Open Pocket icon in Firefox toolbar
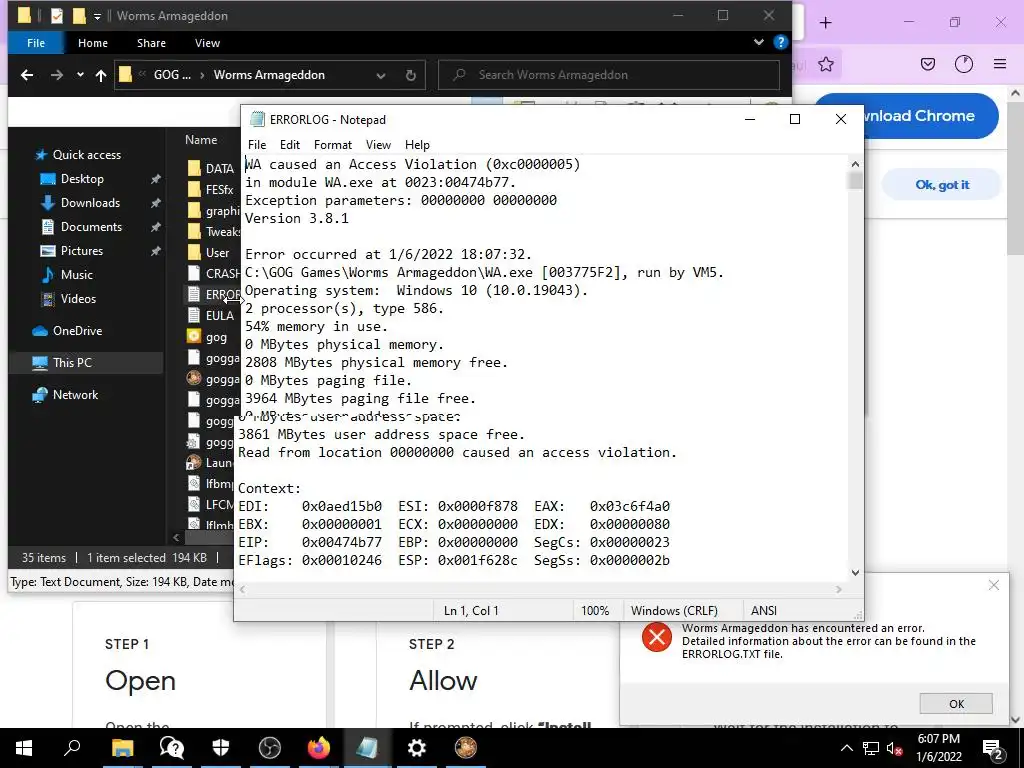The image size is (1024, 768). point(927,64)
